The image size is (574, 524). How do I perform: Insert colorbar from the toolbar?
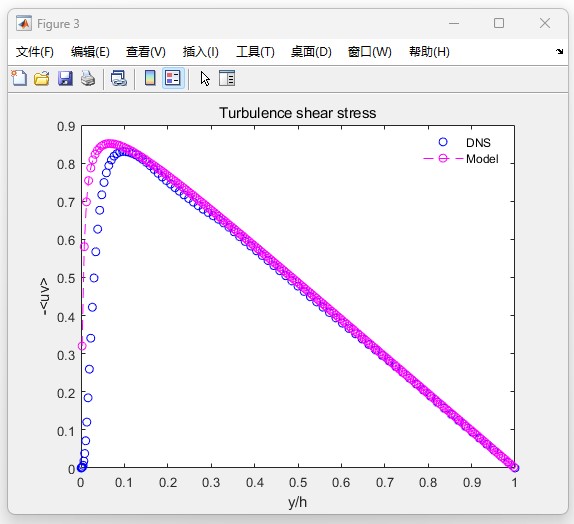pos(150,78)
